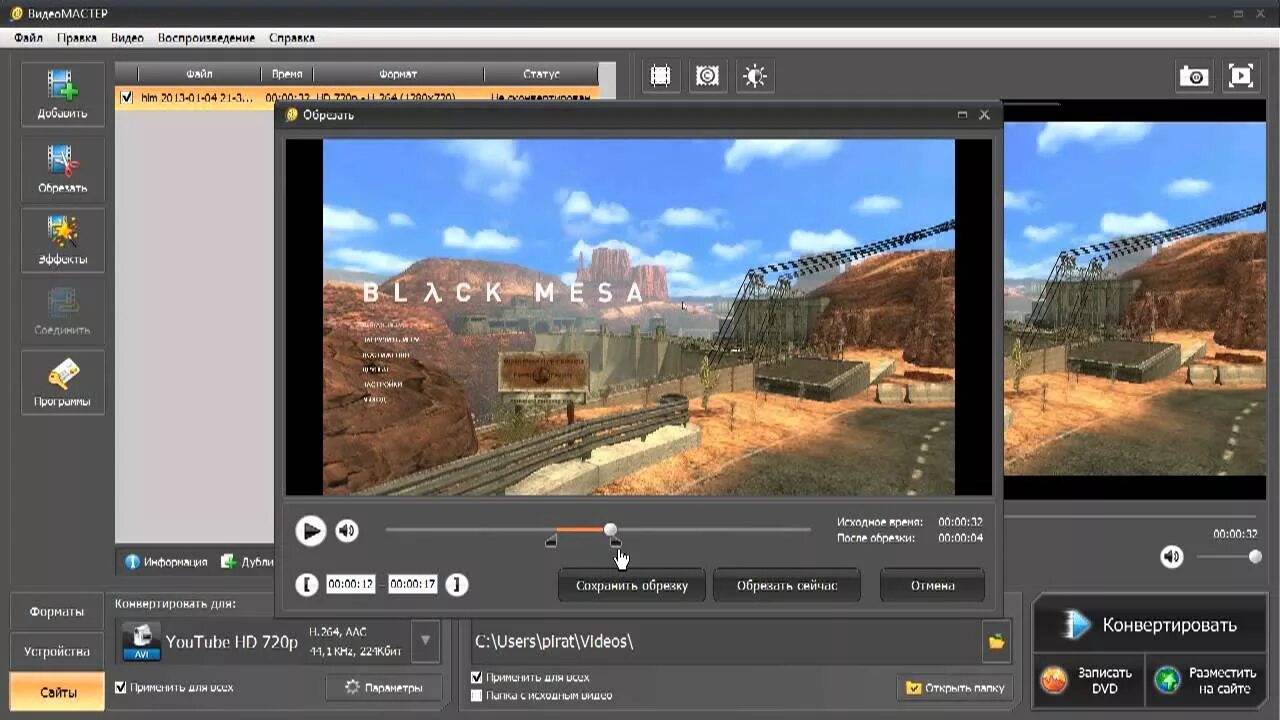1280x720 pixels.
Task: Click the Конвертировать button
Action: (x=1150, y=625)
